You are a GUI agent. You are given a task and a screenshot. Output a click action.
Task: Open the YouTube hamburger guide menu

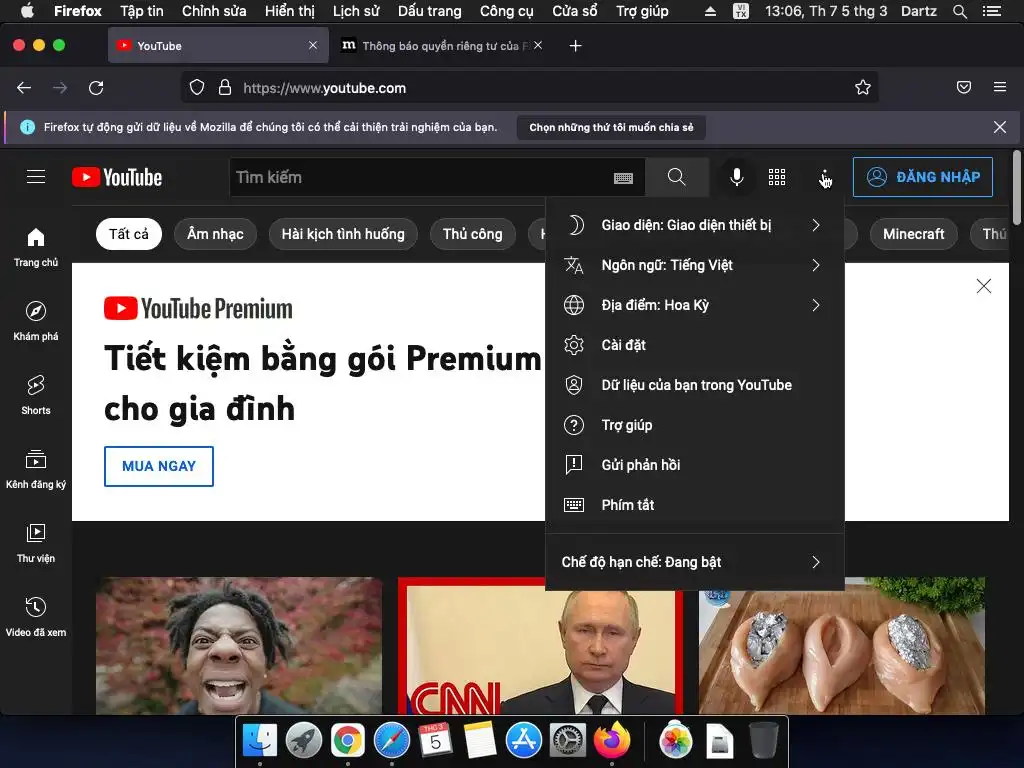click(36, 177)
